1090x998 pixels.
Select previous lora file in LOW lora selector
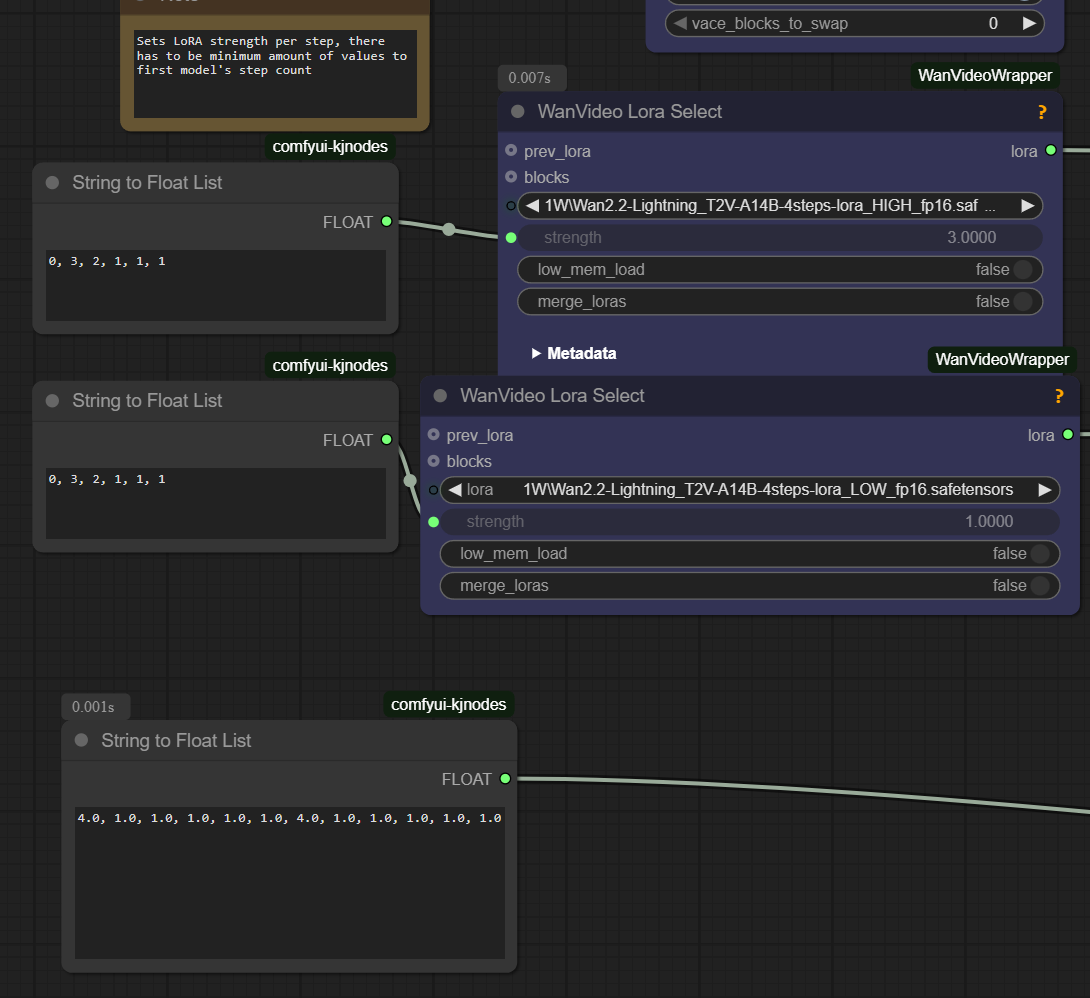(455, 490)
